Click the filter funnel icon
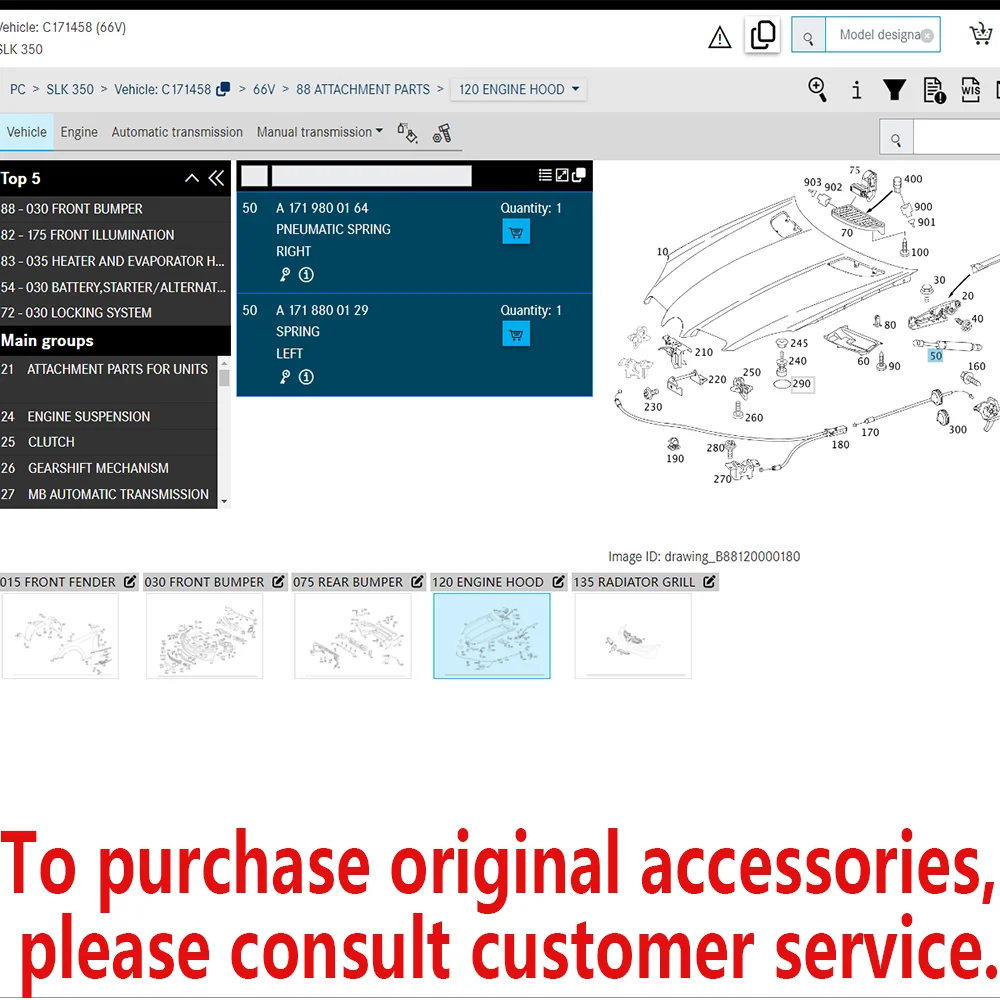This screenshot has height=1000, width=1000. pos(894,90)
